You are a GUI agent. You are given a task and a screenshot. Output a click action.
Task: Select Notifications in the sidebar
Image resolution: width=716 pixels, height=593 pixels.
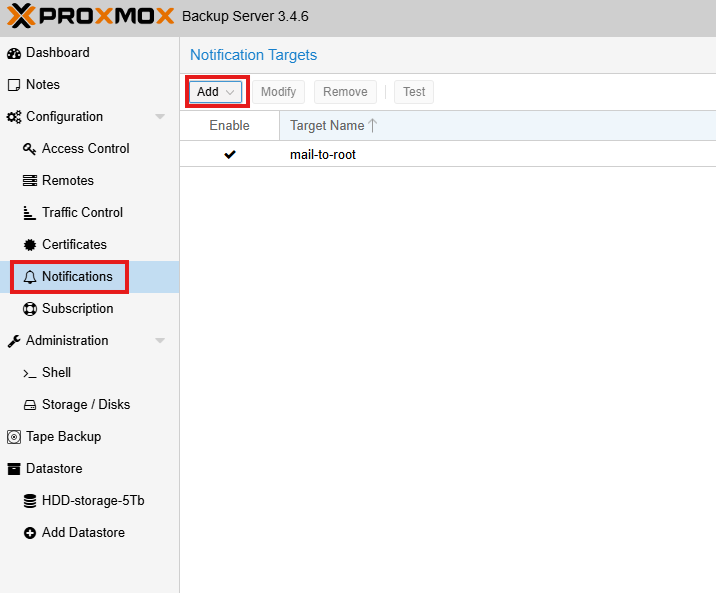[90, 277]
